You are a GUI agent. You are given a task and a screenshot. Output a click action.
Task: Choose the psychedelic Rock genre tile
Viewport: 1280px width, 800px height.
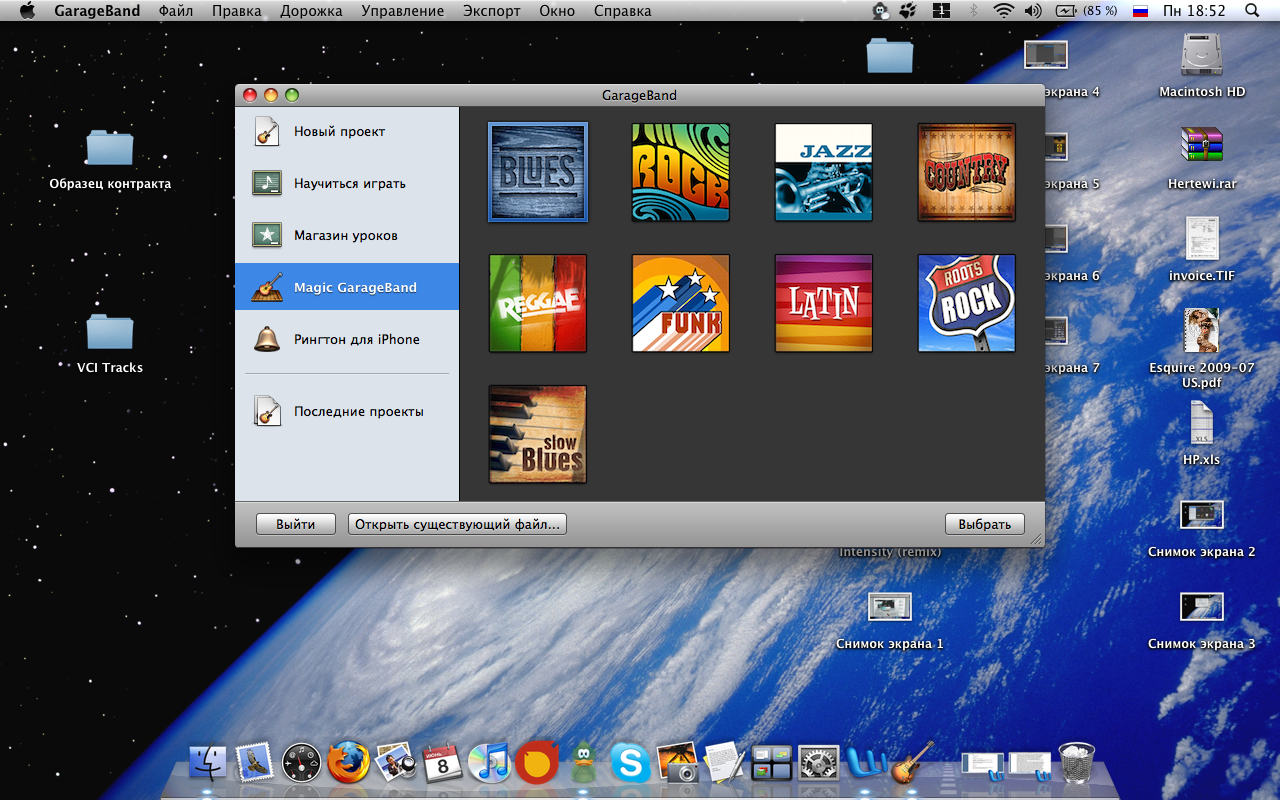coord(681,172)
